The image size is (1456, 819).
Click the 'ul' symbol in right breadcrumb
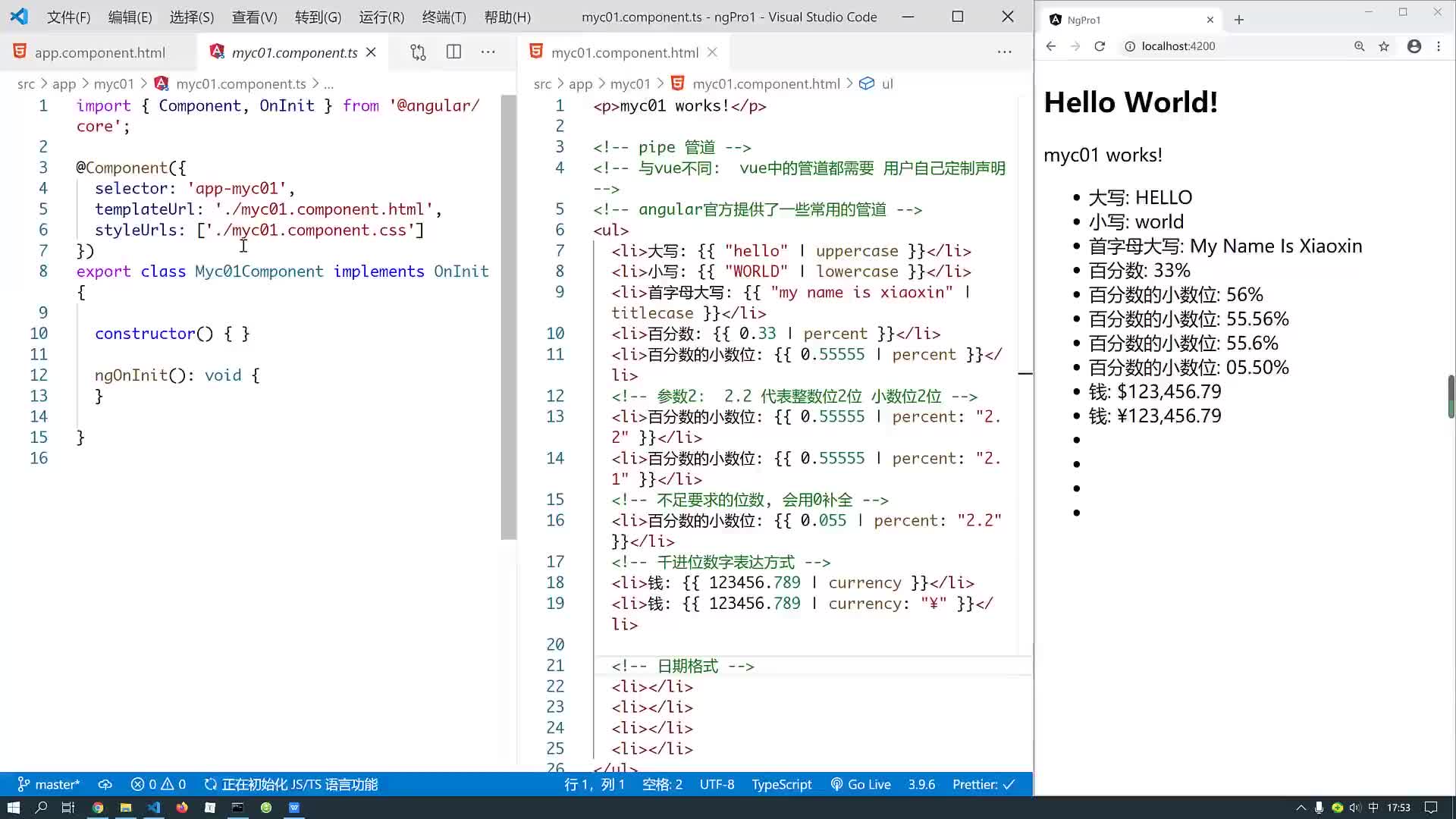[887, 83]
